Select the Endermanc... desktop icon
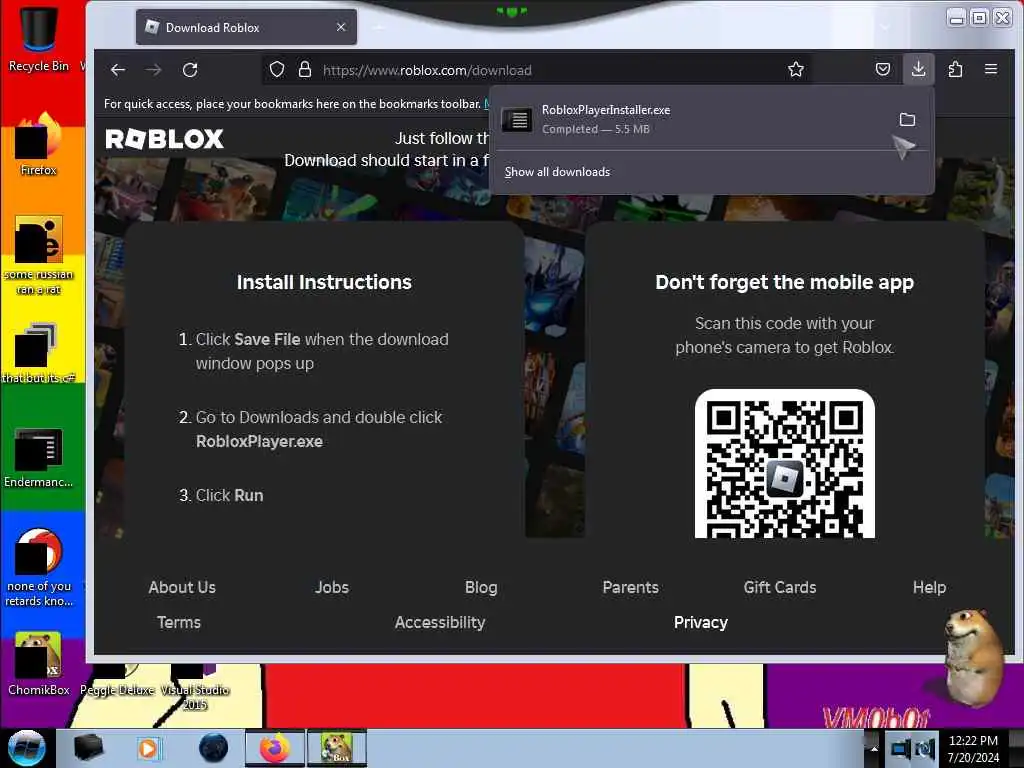The width and height of the screenshot is (1024, 768). [39, 458]
